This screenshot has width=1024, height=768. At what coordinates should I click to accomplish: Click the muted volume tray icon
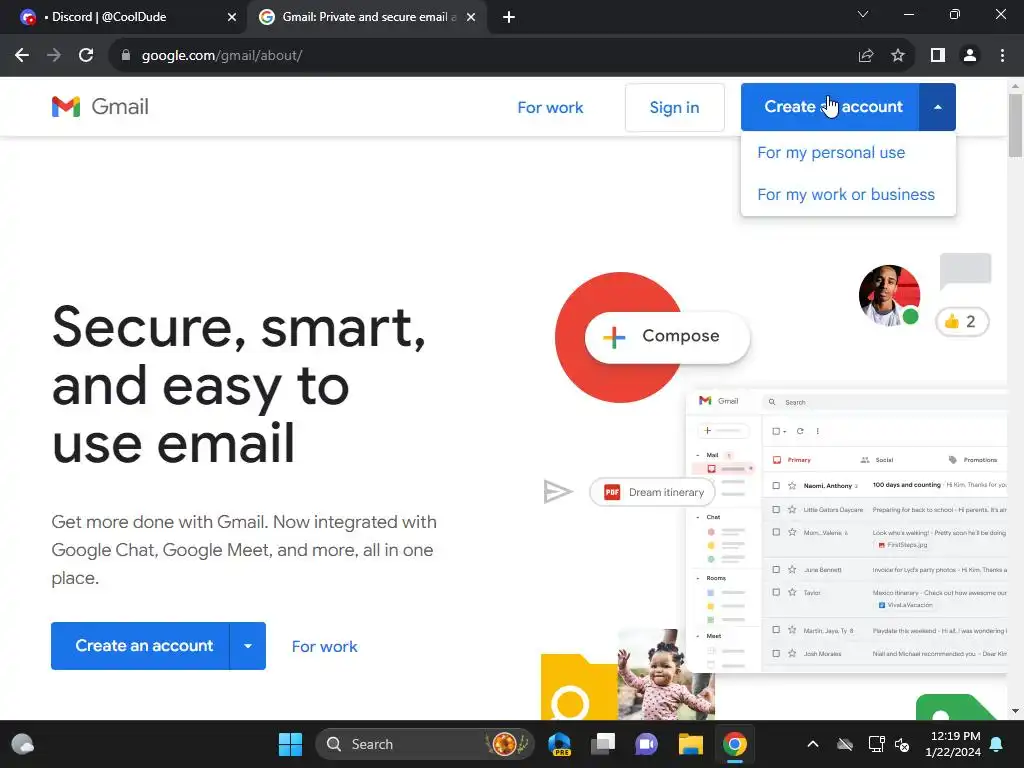902,744
